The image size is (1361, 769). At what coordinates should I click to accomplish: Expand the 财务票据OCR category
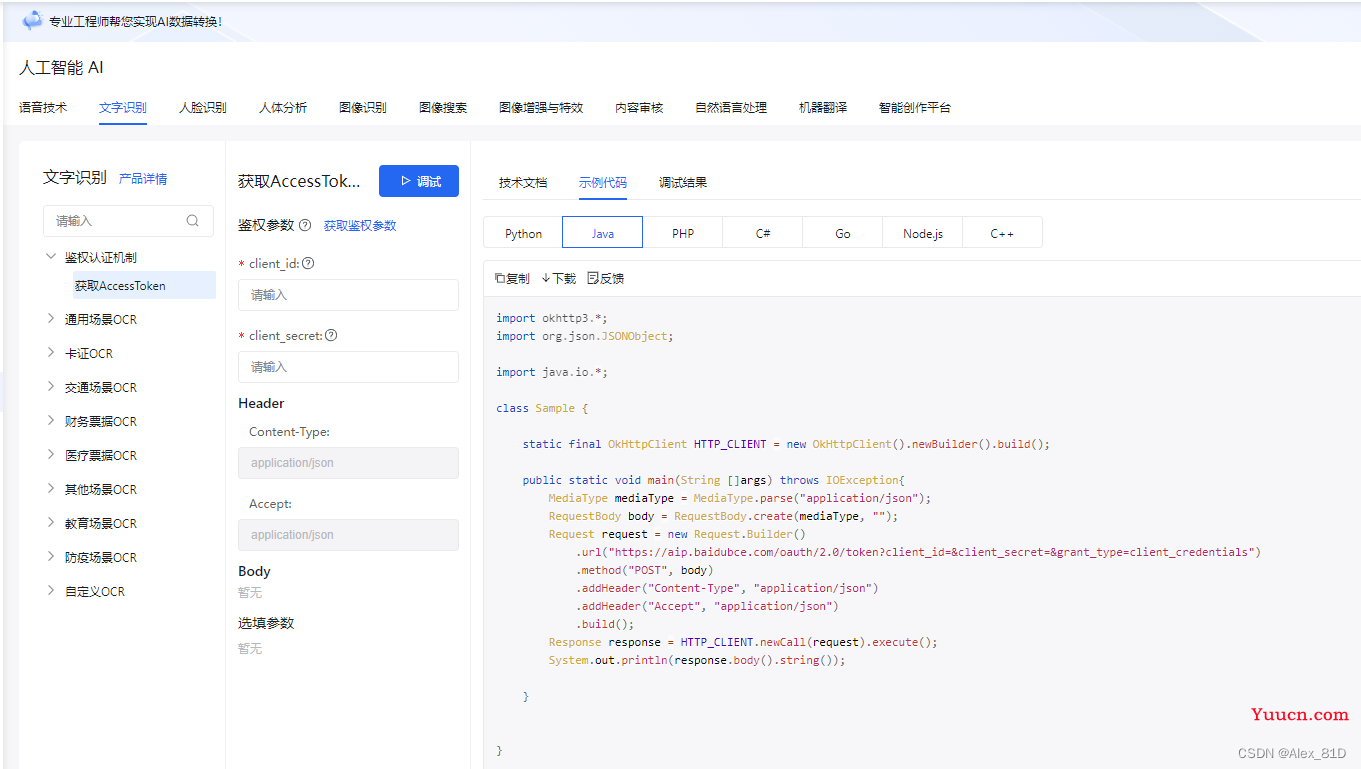pyautogui.click(x=51, y=421)
